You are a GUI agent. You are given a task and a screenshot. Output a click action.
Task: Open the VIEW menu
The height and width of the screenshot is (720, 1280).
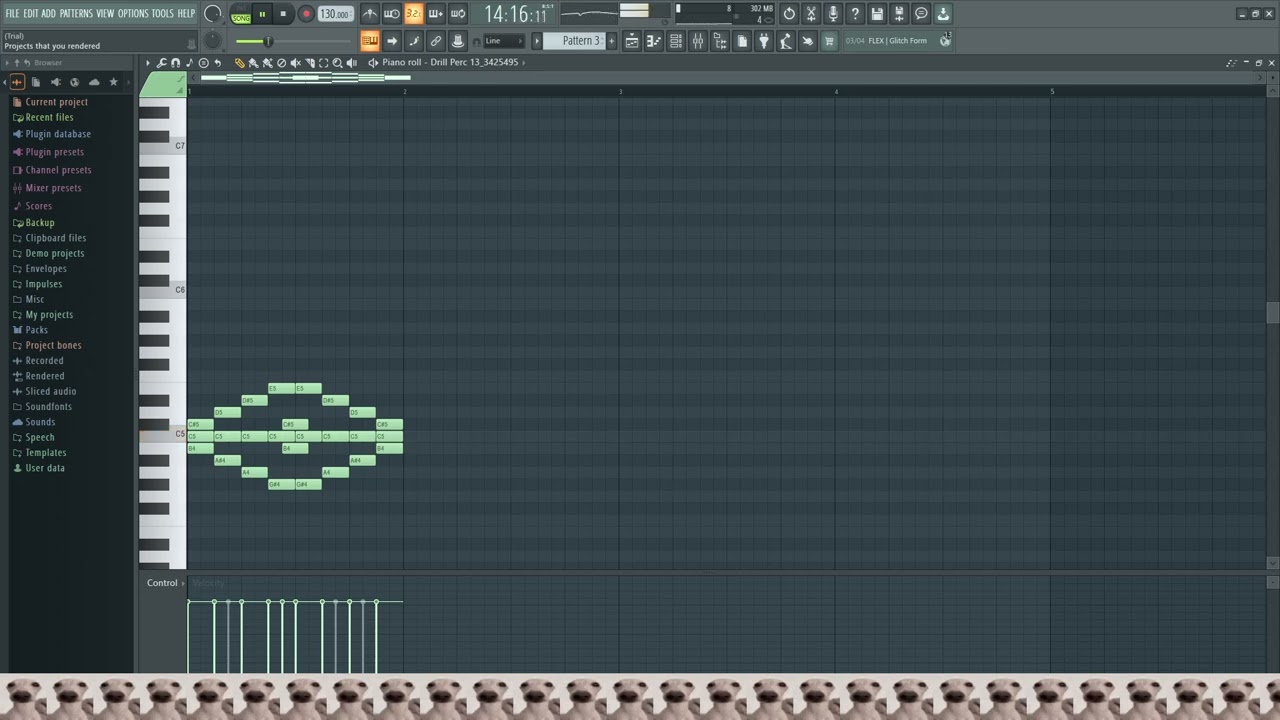pyautogui.click(x=105, y=13)
